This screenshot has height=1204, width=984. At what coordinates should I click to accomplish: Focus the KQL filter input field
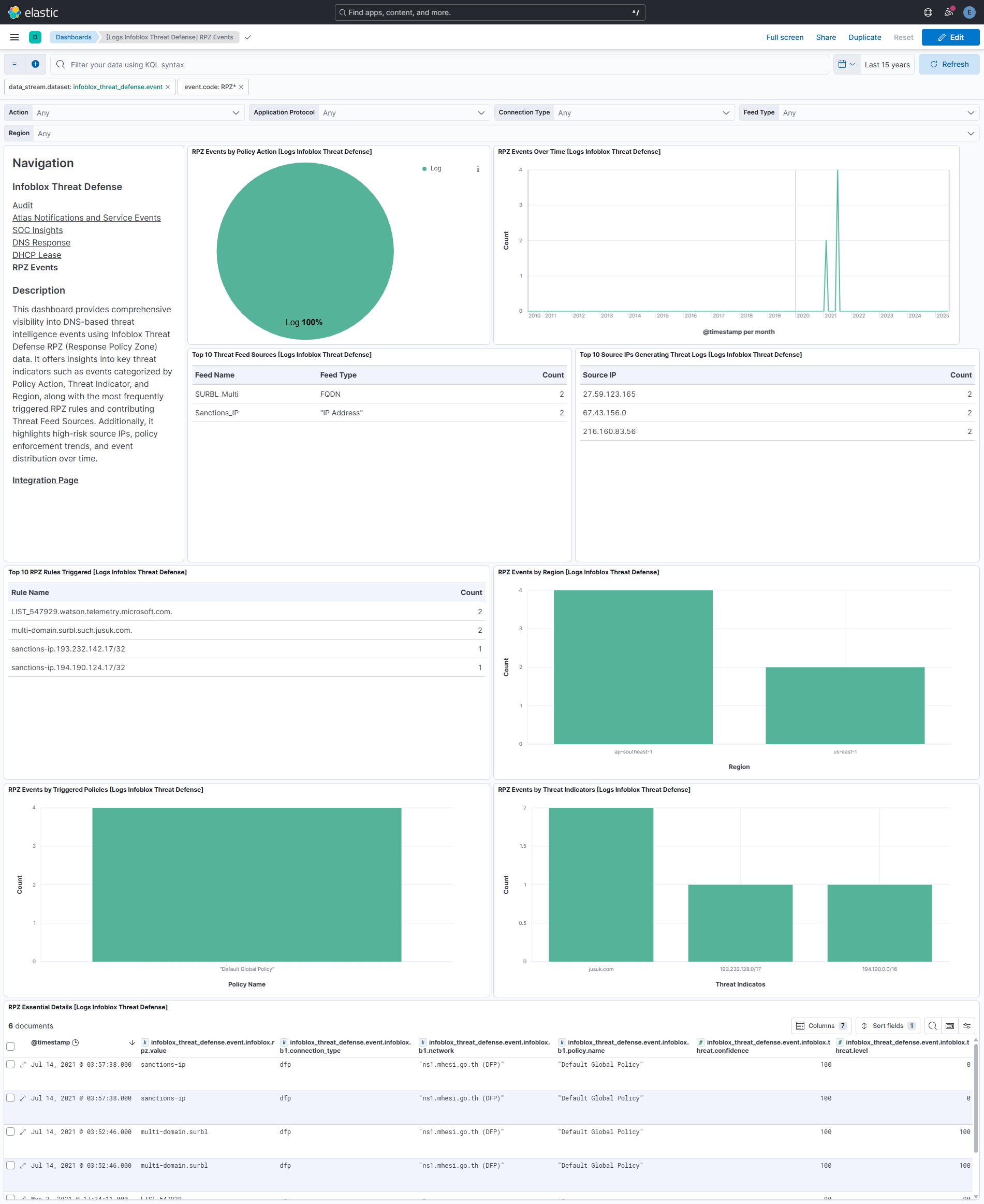click(x=440, y=64)
